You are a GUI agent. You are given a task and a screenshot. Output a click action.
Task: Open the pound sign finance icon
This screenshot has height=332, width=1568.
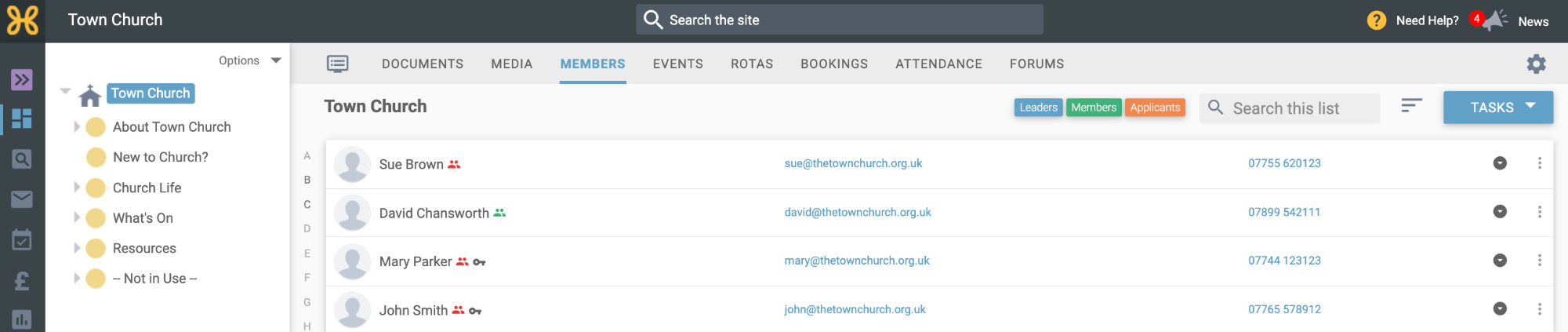[x=22, y=280]
